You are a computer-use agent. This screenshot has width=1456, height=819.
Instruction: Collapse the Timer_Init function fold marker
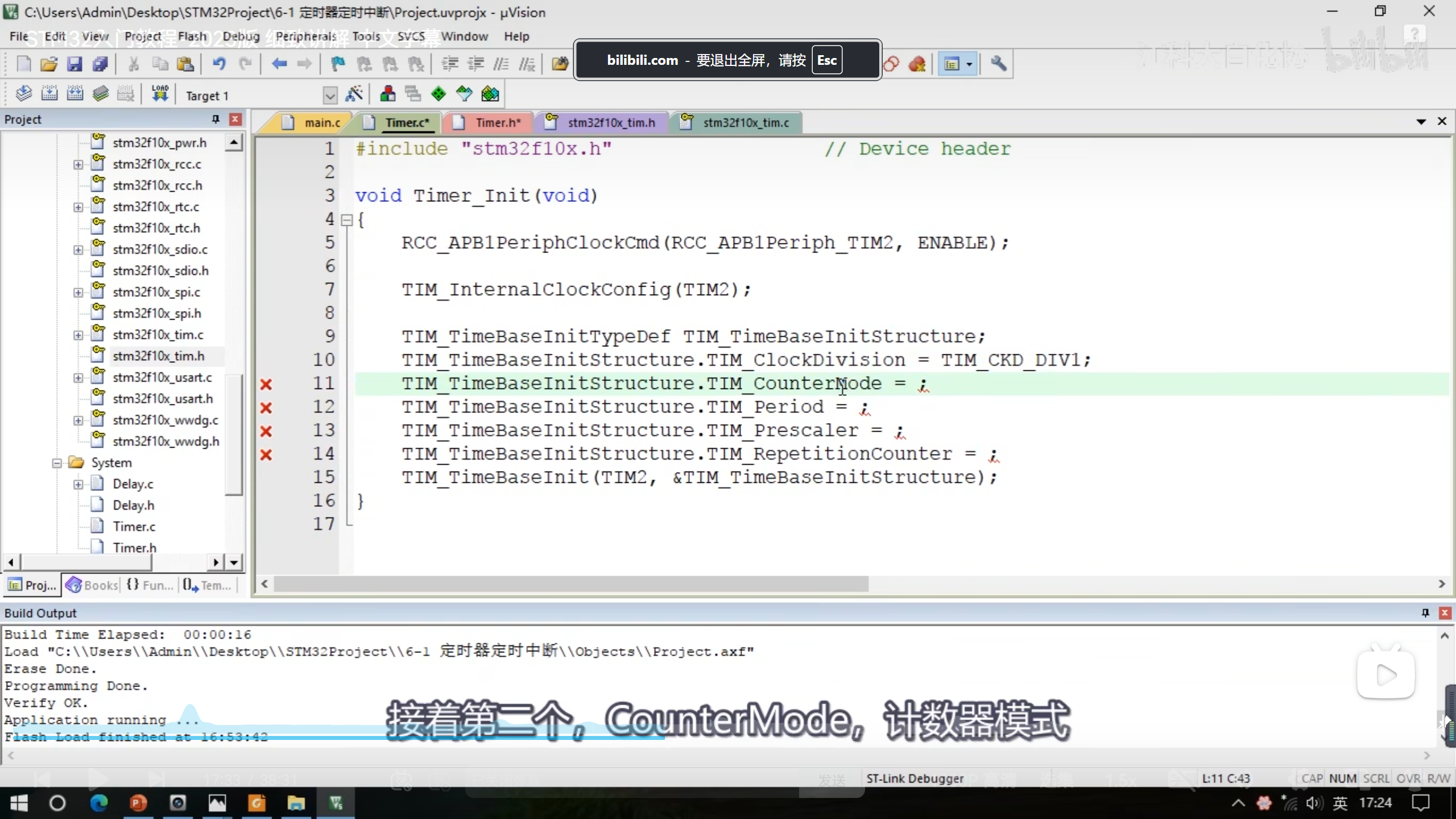pos(346,220)
